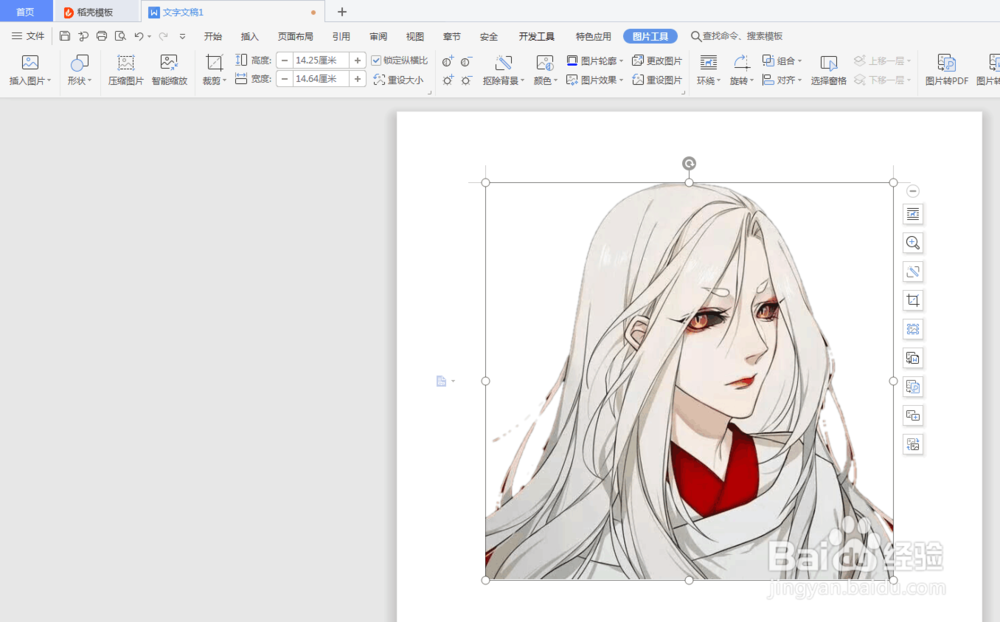Select the Picture Tools (图片工具) tab

click(650, 36)
